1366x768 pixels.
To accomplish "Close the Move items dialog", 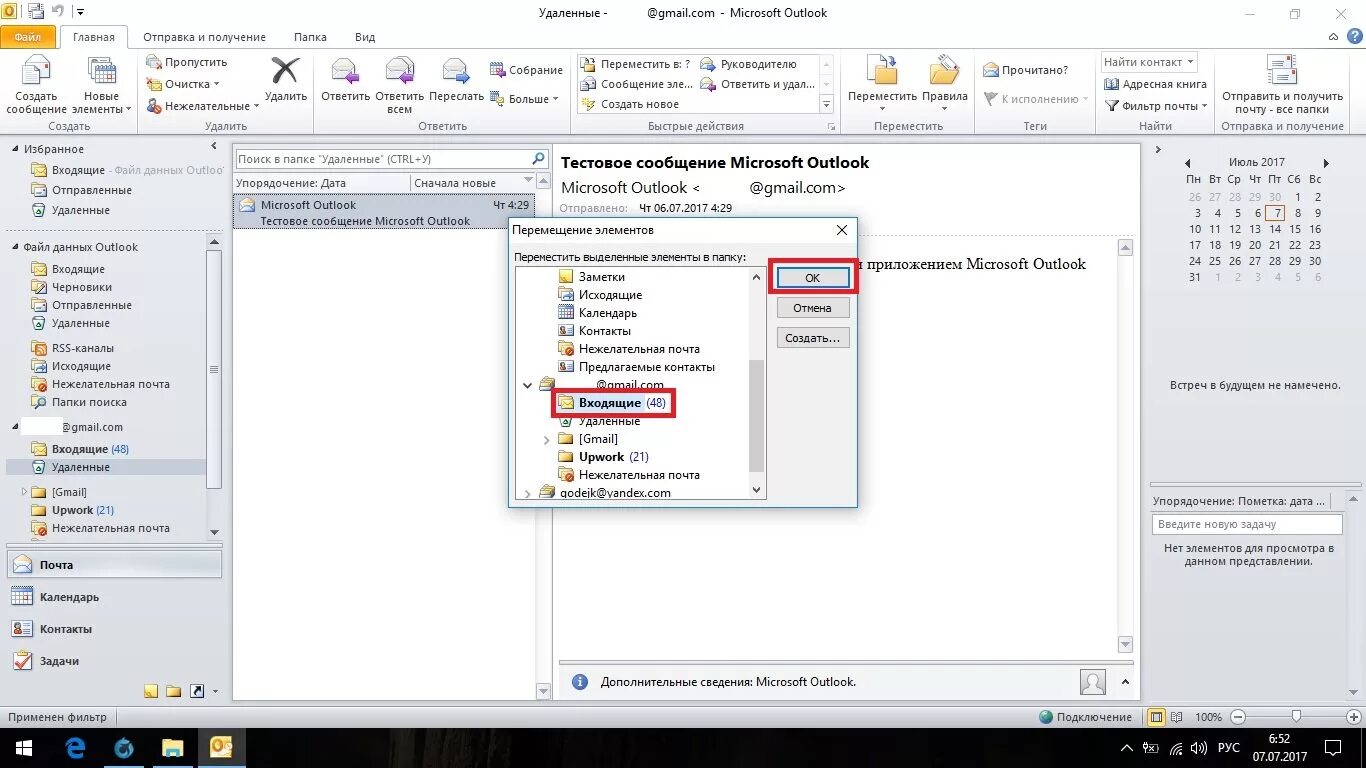I will point(842,230).
